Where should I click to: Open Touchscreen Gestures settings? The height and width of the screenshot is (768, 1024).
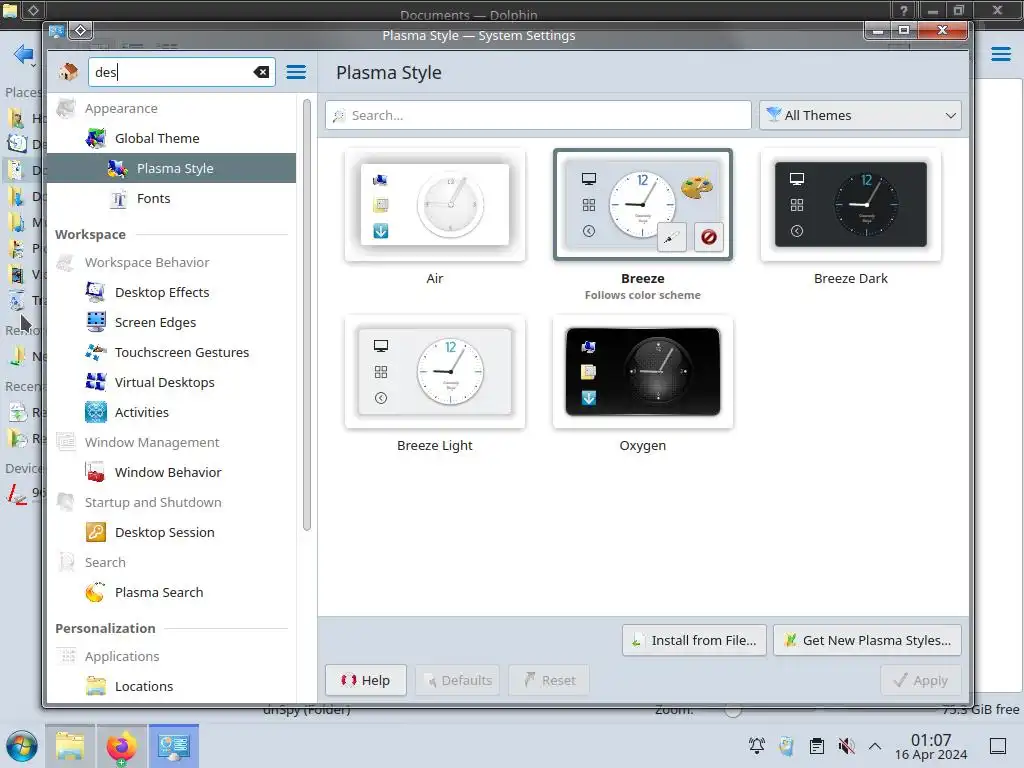point(172,353)
